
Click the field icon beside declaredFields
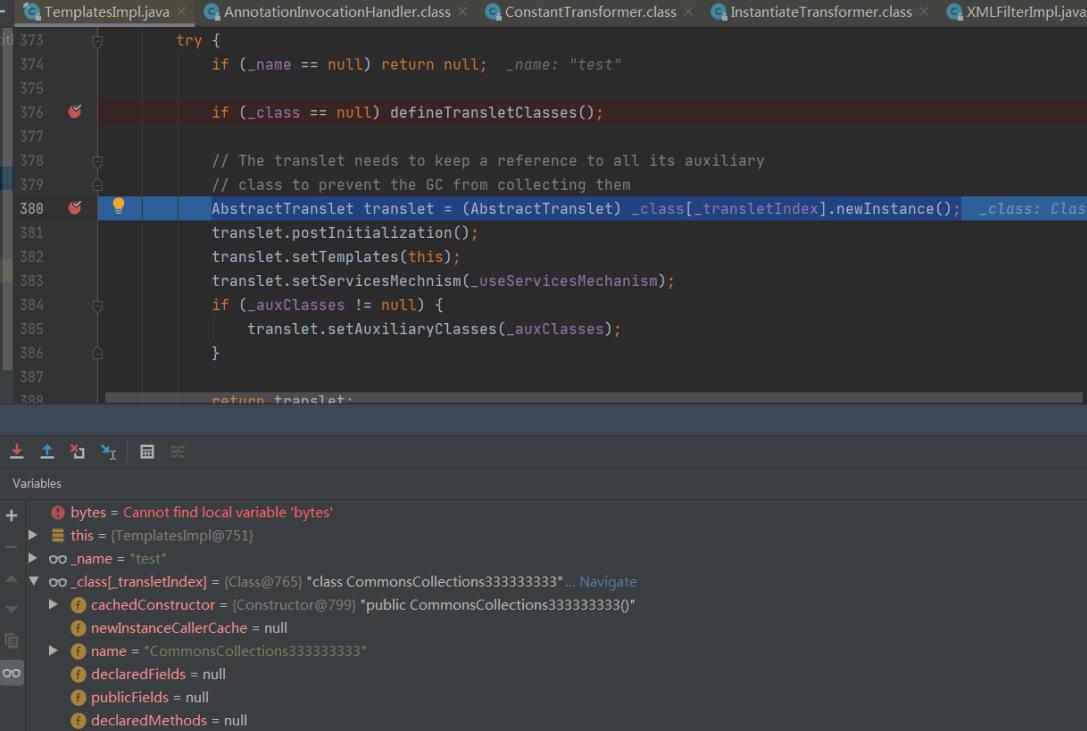(78, 674)
